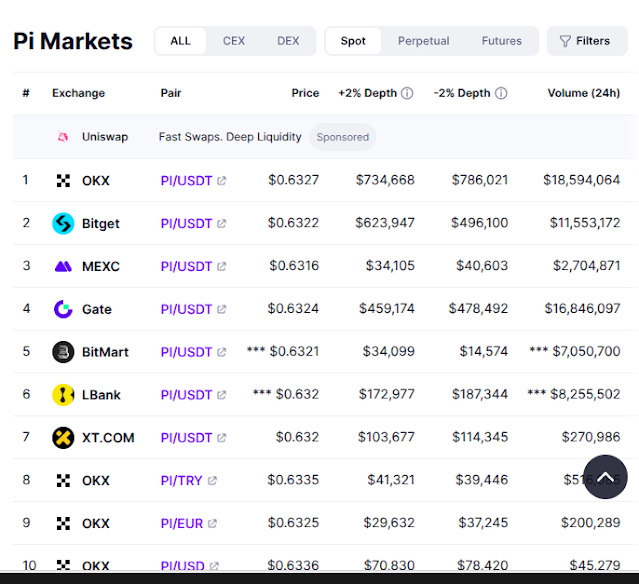Open the OKX PI/TRY pair link
Image resolution: width=639 pixels, height=584 pixels.
[x=189, y=480]
